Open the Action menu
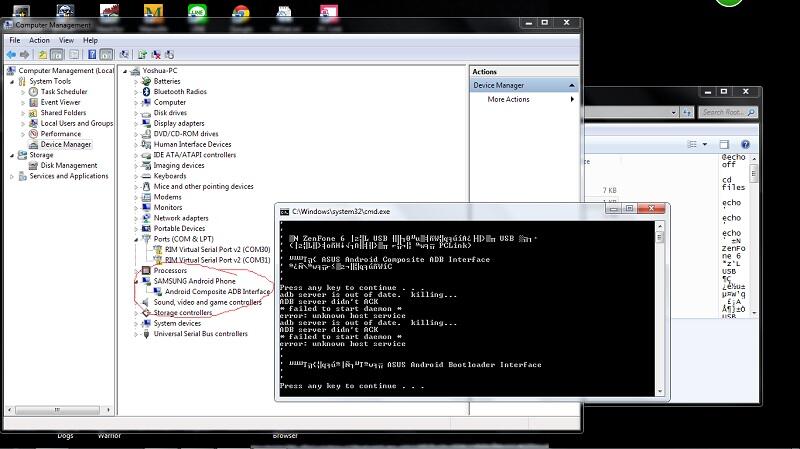Viewport: 800px width, 449px height. 39,40
